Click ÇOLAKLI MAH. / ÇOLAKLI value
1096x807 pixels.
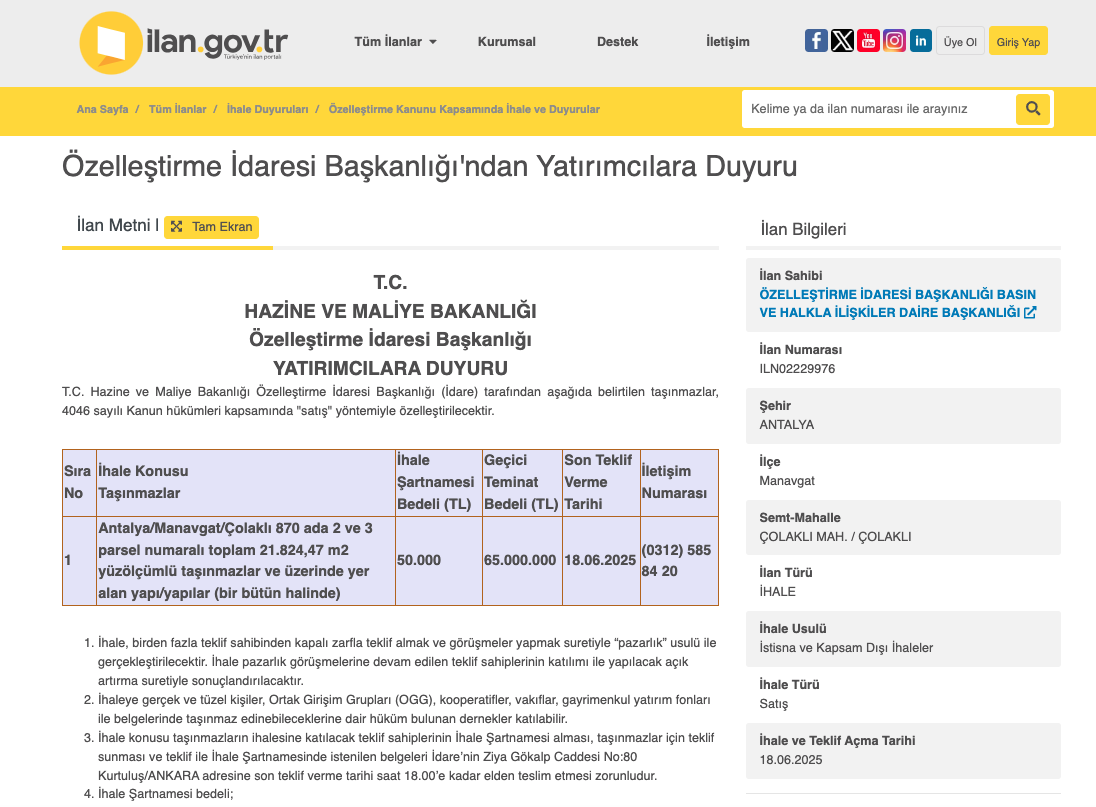coord(835,537)
